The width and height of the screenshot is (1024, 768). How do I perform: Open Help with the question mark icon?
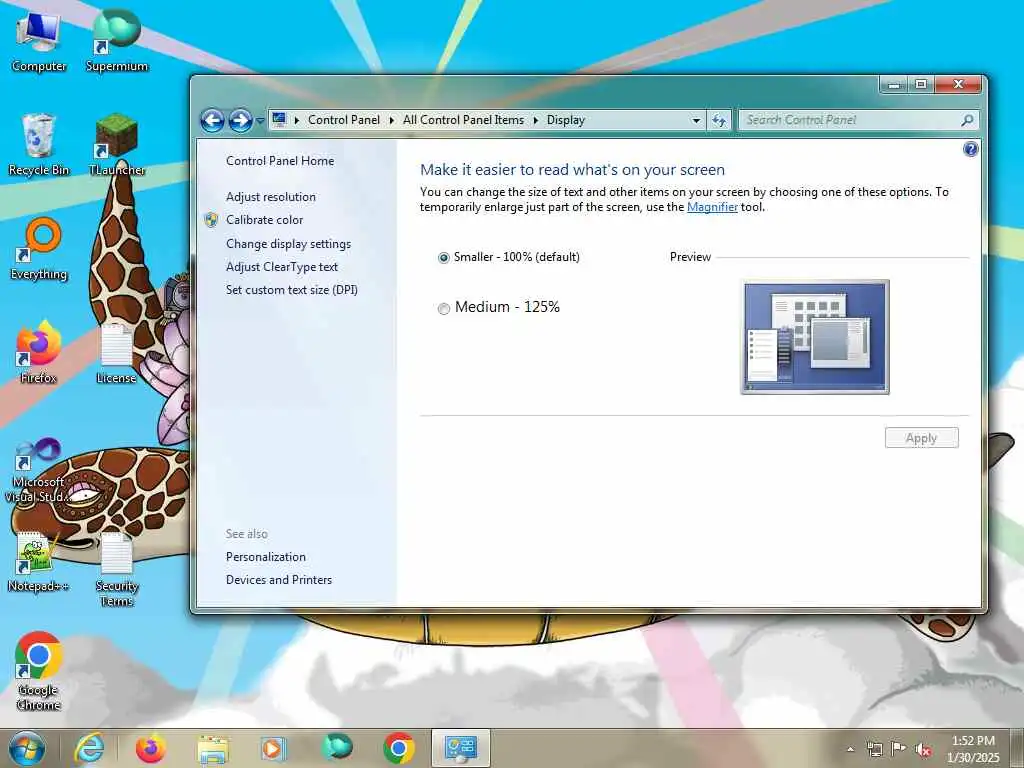(x=971, y=150)
